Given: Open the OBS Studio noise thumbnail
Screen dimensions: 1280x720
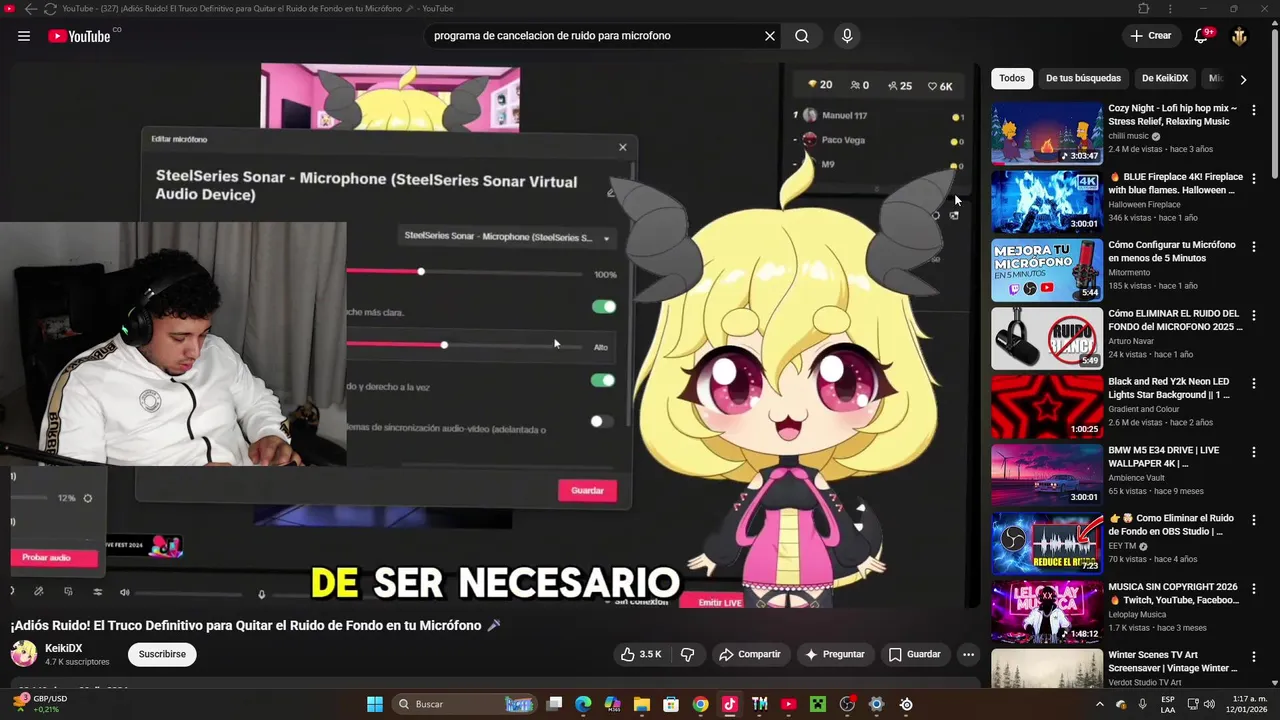Looking at the screenshot, I should [1047, 543].
